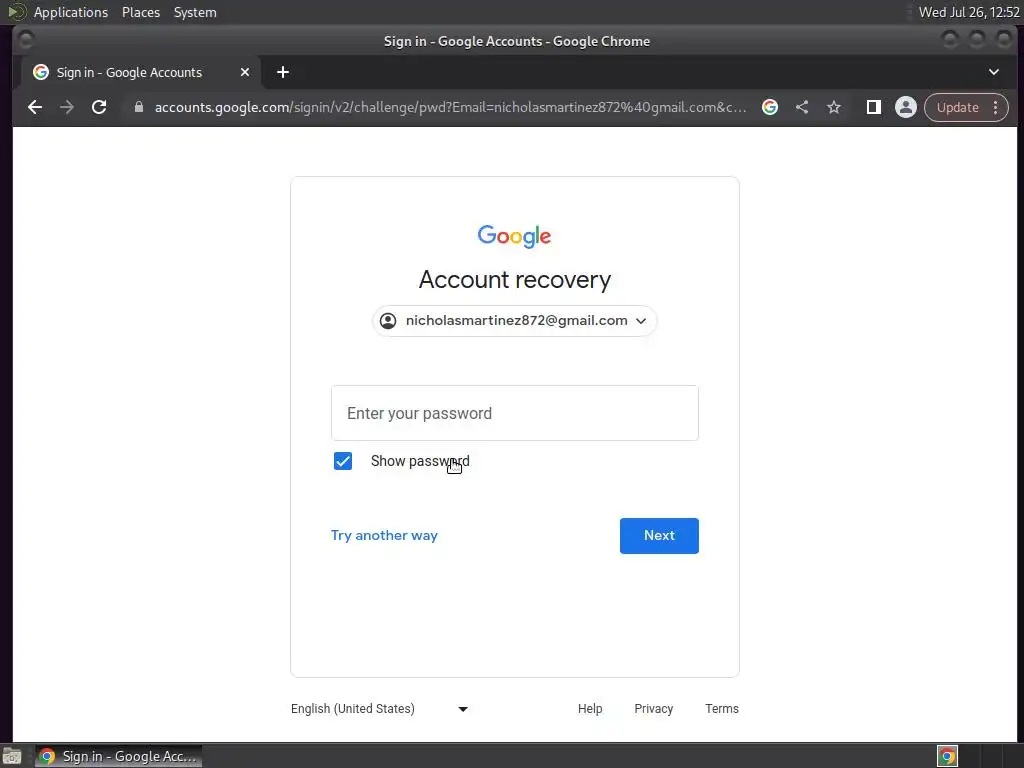View site information via the lock icon
Screen dimensions: 1024x768
(138, 107)
